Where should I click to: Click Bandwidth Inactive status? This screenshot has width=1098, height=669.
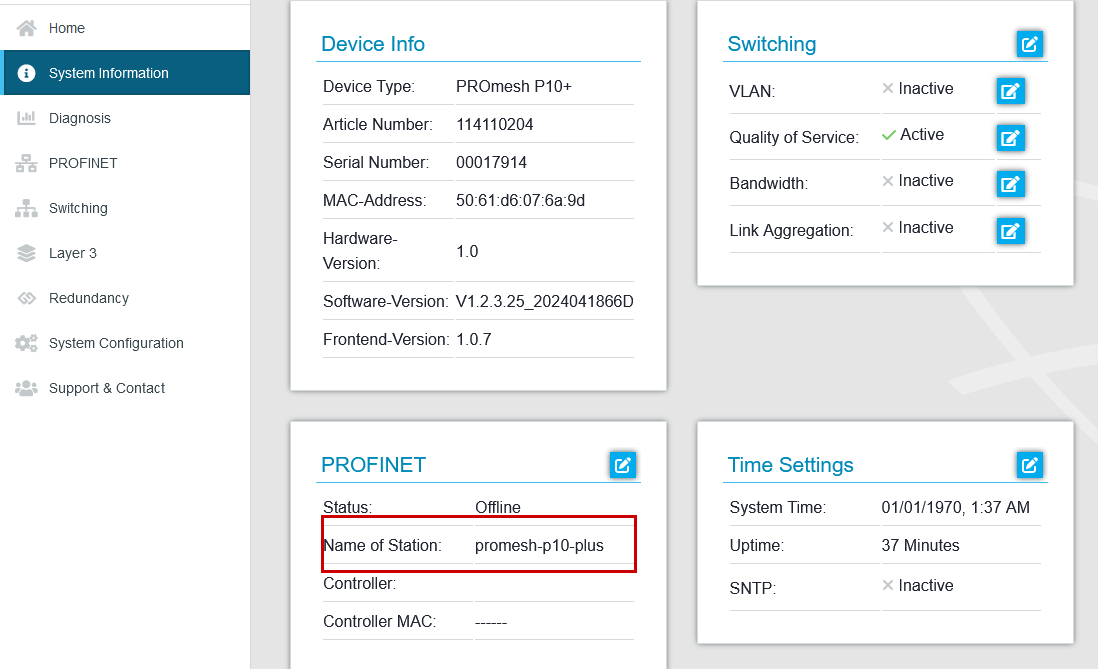click(x=917, y=181)
